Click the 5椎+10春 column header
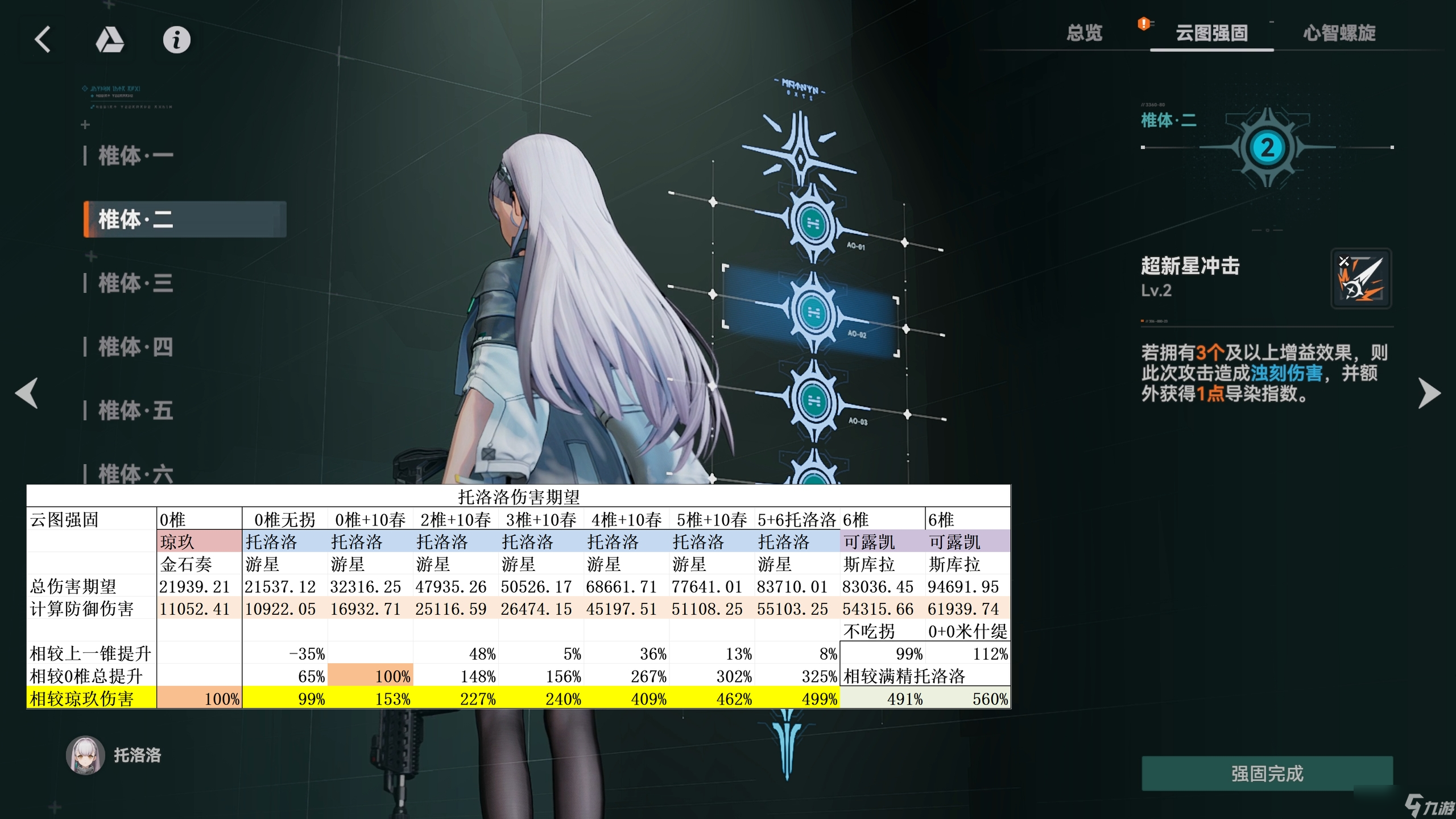 point(712,519)
